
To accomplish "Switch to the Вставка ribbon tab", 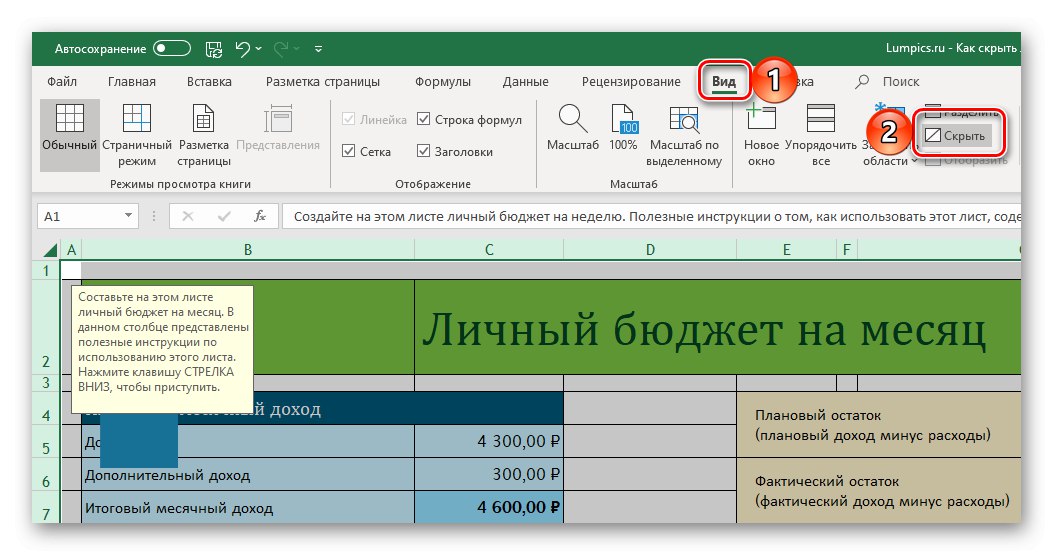I will pyautogui.click(x=209, y=81).
